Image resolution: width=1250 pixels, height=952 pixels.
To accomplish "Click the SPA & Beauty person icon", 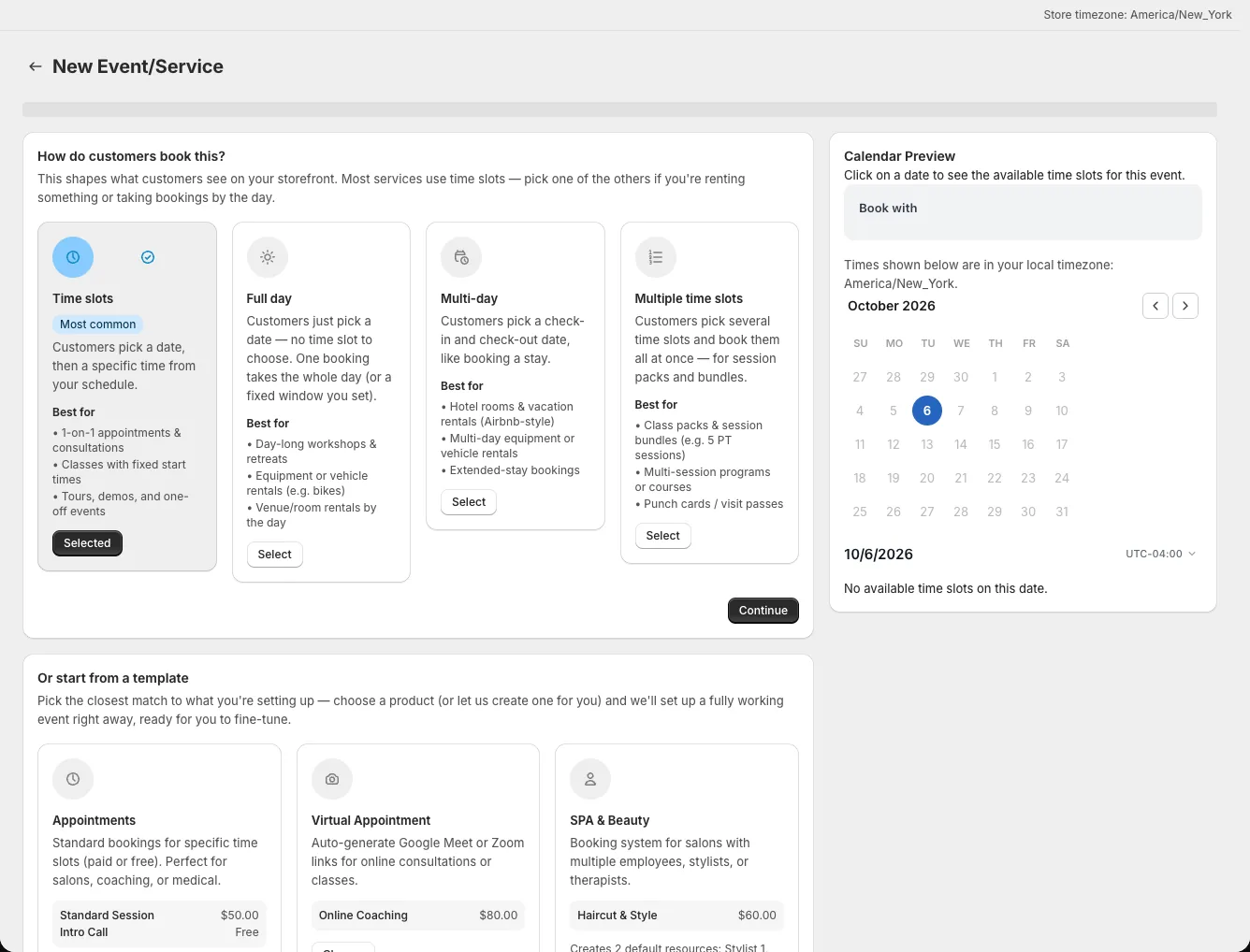I will click(x=590, y=779).
